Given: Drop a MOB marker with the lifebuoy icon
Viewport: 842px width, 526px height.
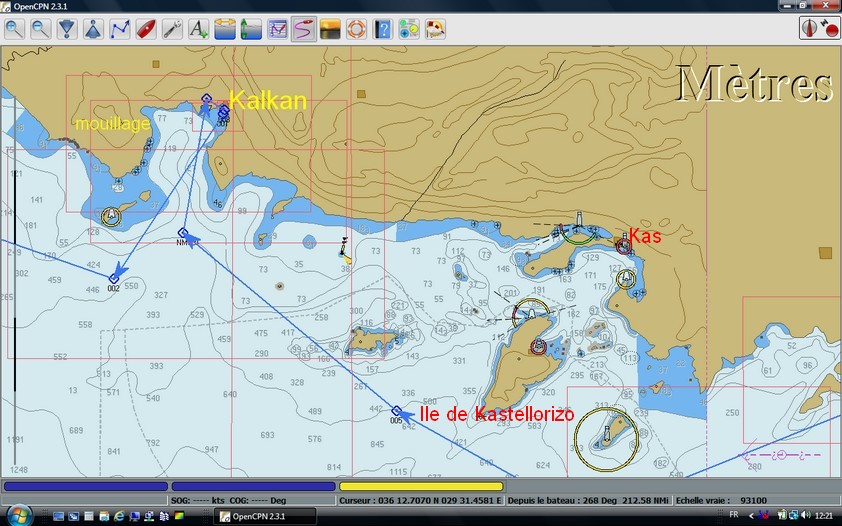Looking at the screenshot, I should [x=356, y=29].
